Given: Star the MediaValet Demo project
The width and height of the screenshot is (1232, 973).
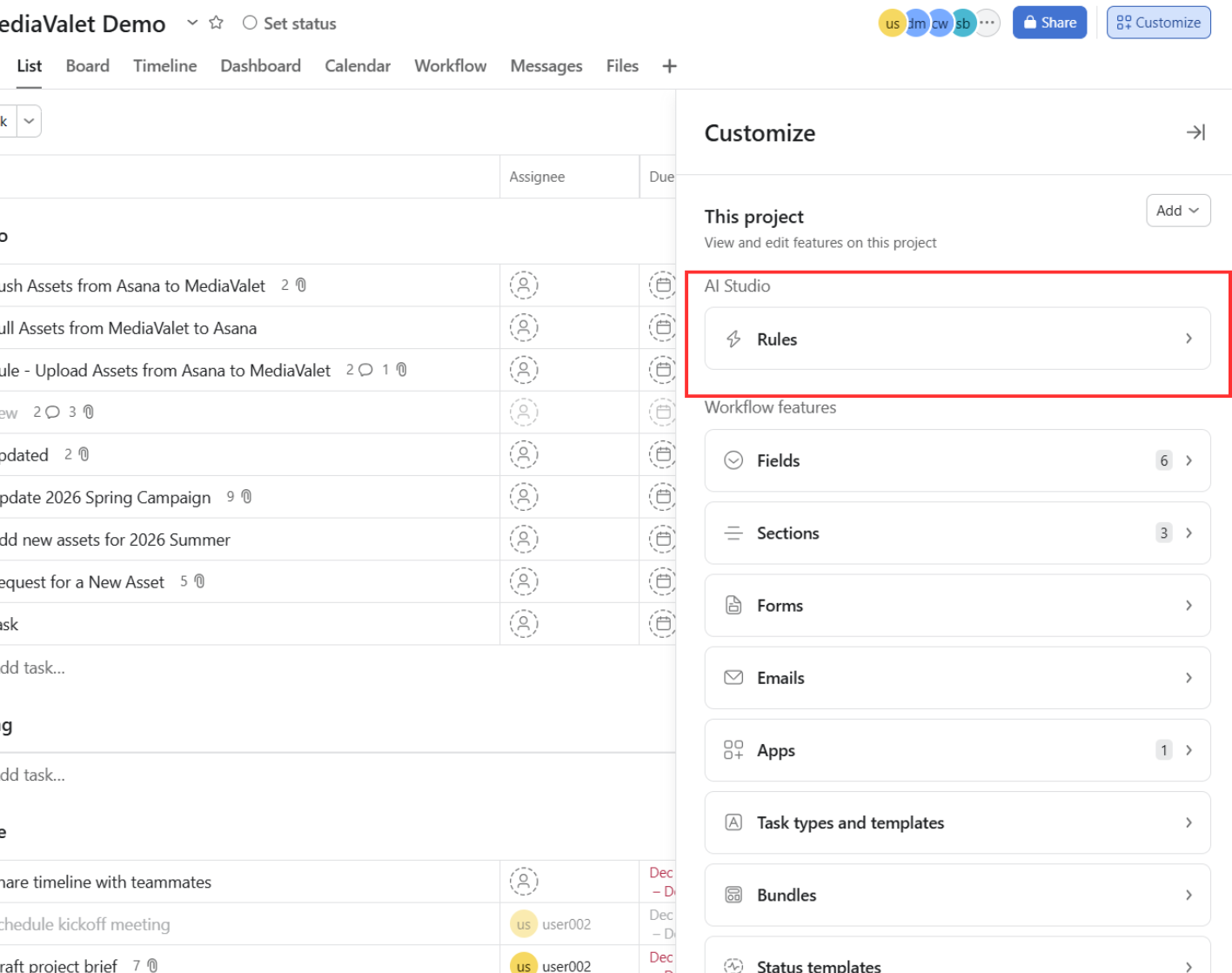Looking at the screenshot, I should pos(217,23).
